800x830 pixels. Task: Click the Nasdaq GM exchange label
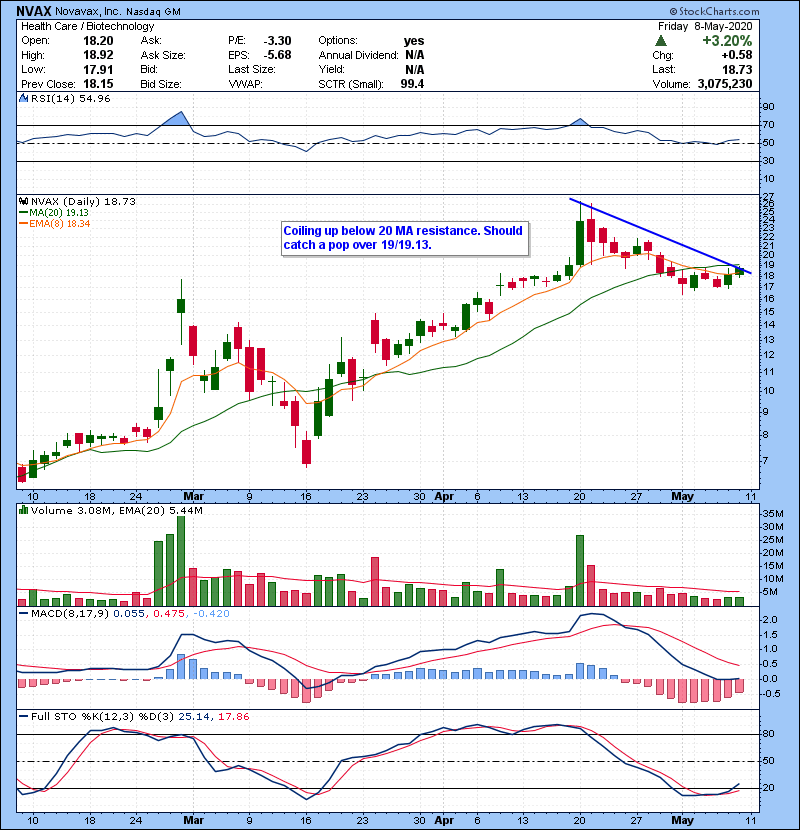154,12
